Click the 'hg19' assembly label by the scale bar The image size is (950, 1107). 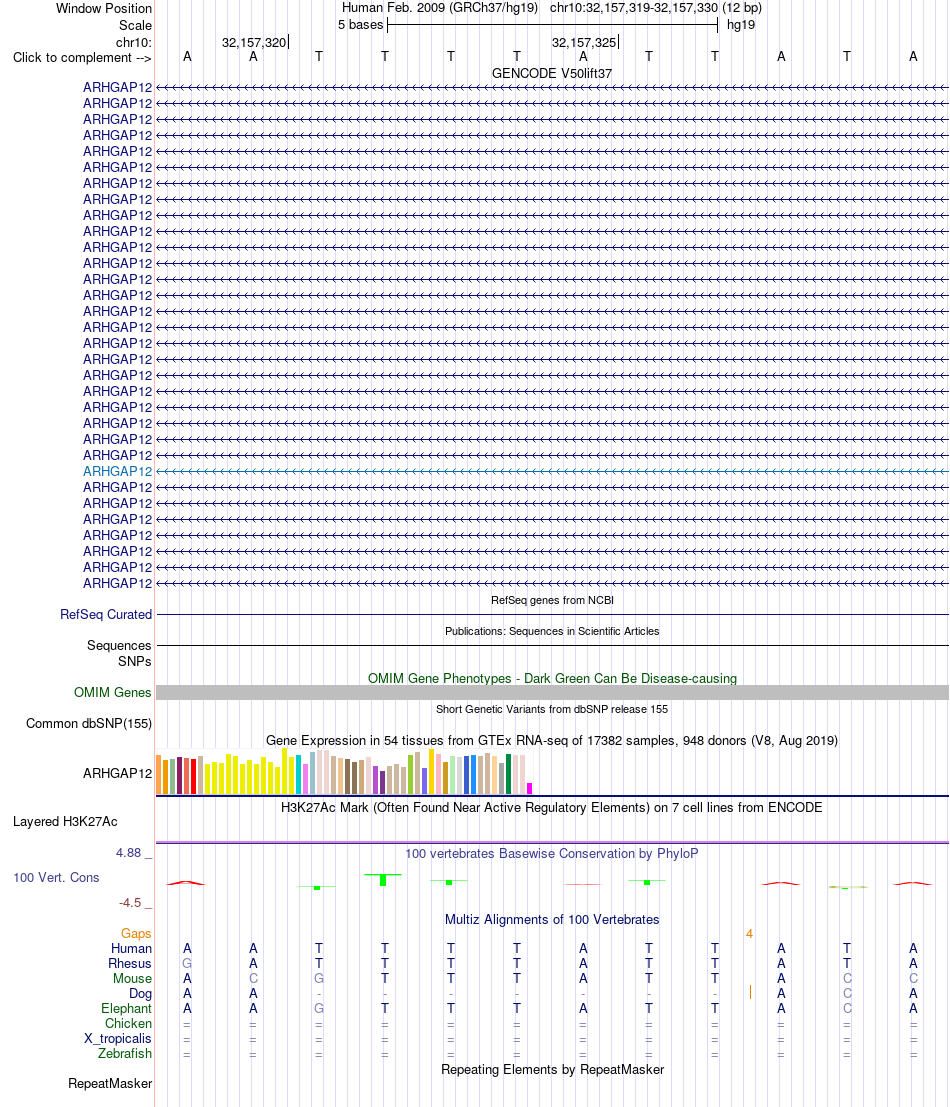pyautogui.click(x=740, y=25)
